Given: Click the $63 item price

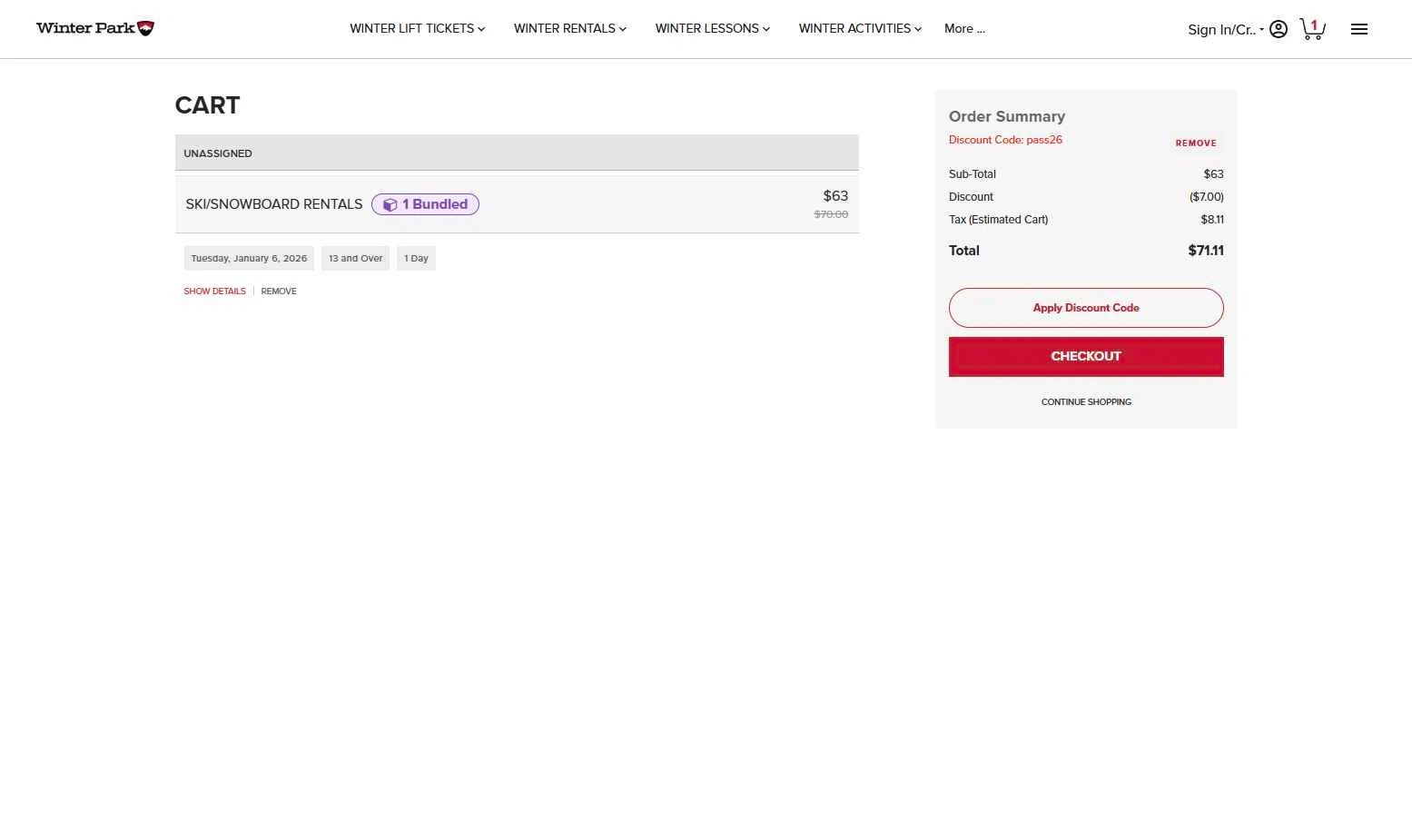Looking at the screenshot, I should coord(835,195).
